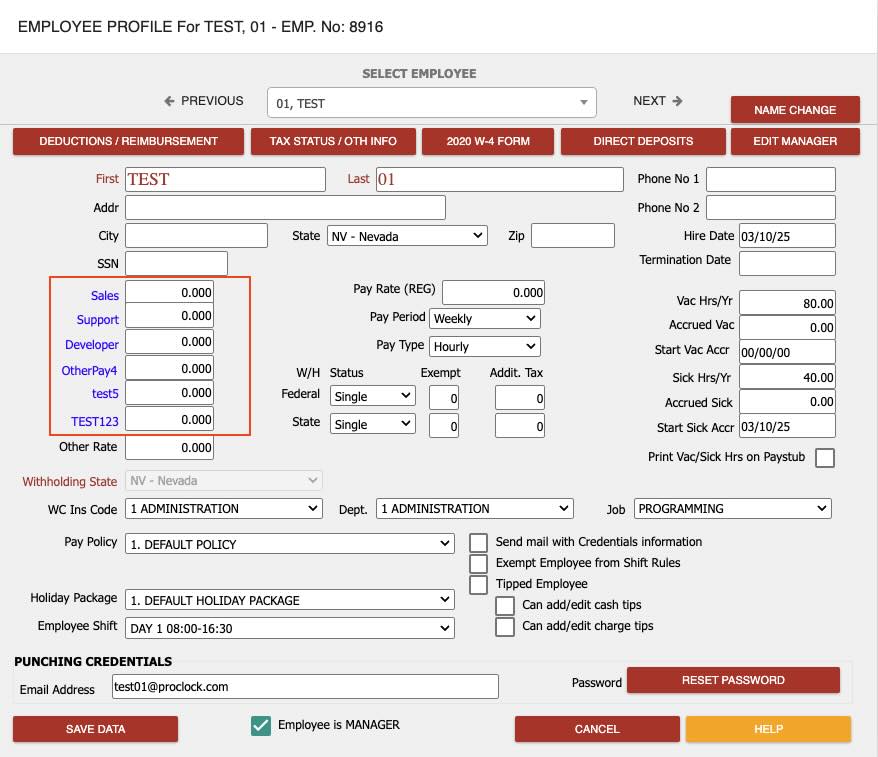Image resolution: width=878 pixels, height=757 pixels.
Task: Open the State dropdown showing Nevada
Action: [x=407, y=236]
